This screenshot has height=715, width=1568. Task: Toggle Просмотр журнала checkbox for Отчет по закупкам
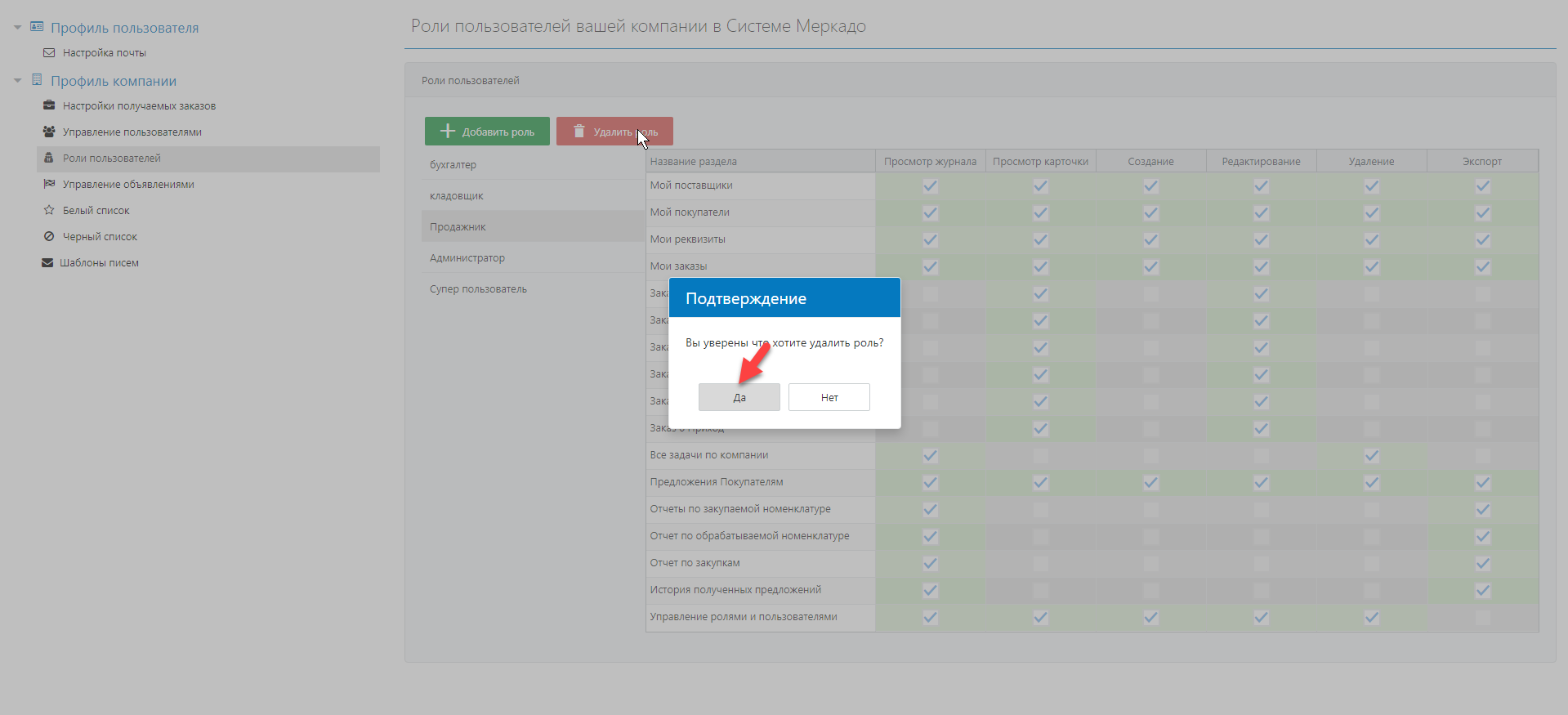click(930, 564)
